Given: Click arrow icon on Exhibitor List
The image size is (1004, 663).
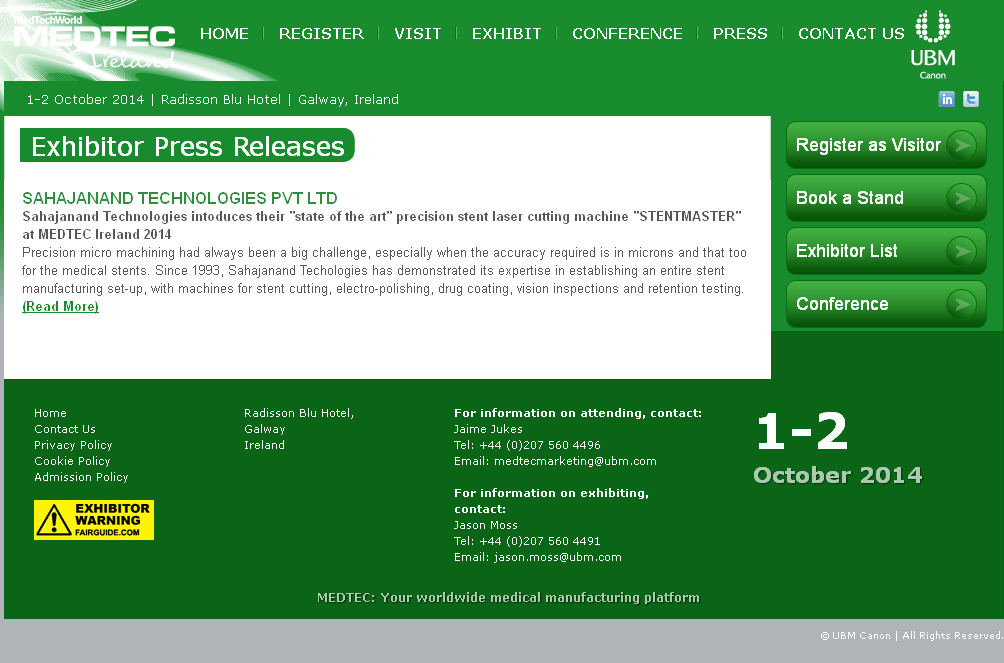Looking at the screenshot, I should coord(961,251).
